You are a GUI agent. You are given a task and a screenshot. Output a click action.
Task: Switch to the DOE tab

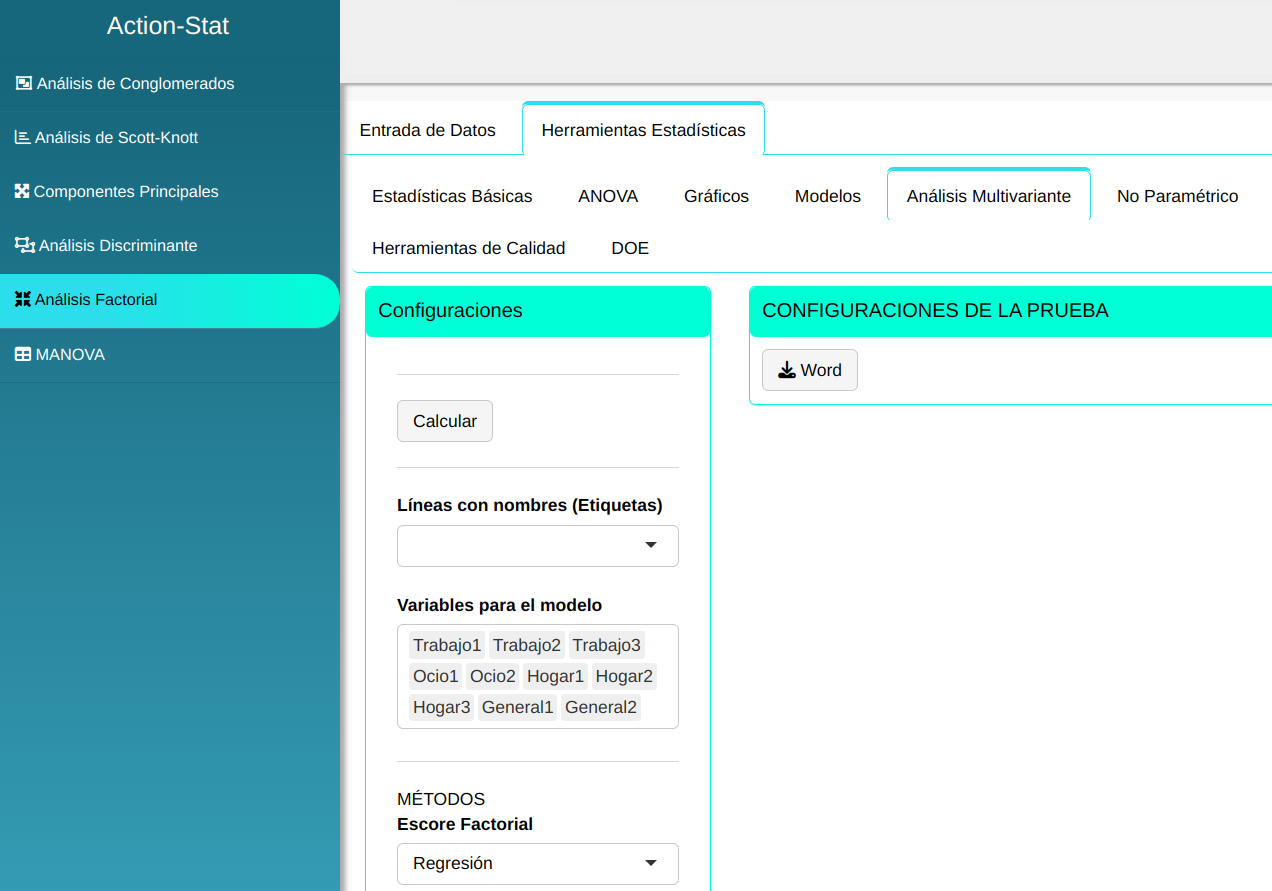click(x=630, y=248)
